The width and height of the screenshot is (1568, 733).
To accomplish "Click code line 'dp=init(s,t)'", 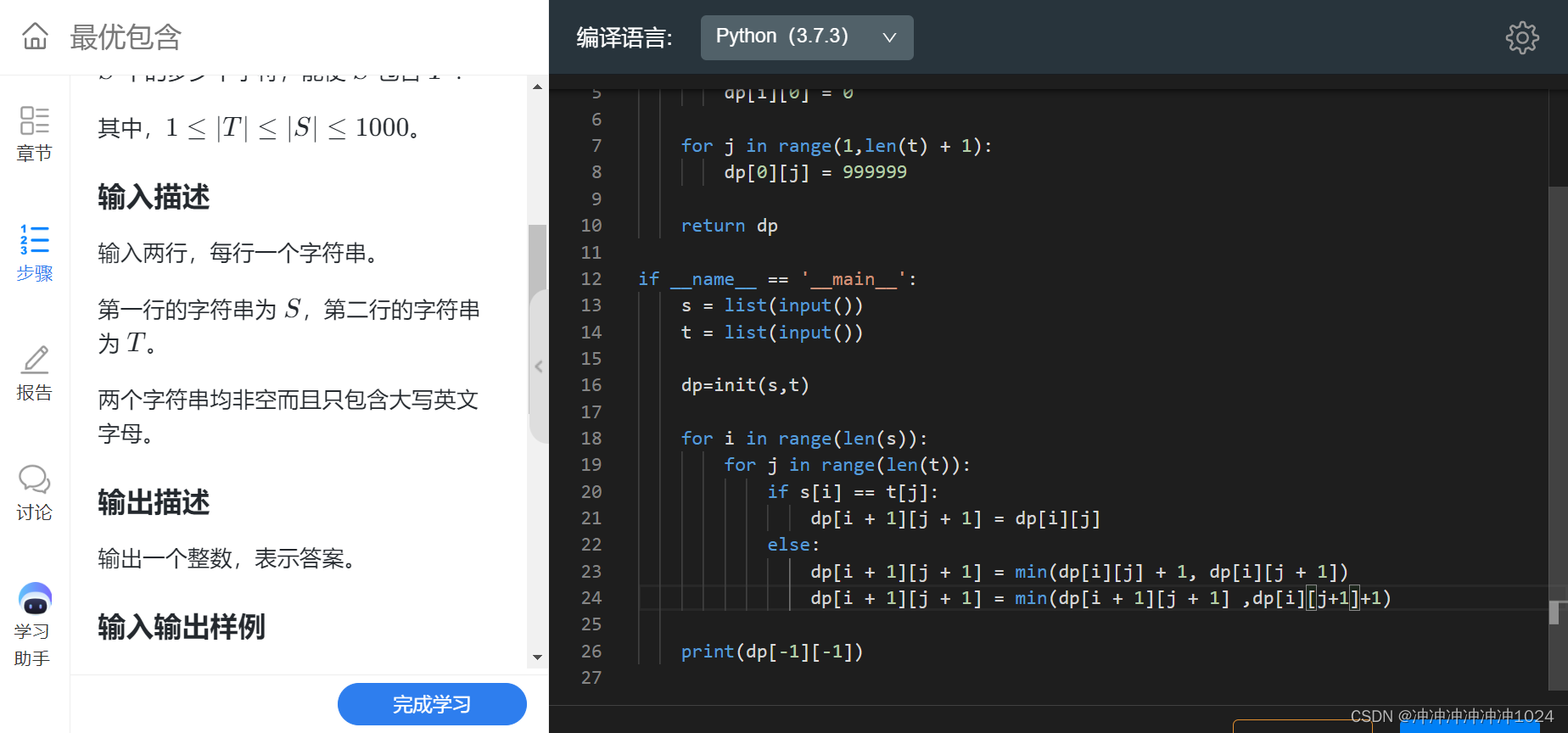I will (745, 385).
